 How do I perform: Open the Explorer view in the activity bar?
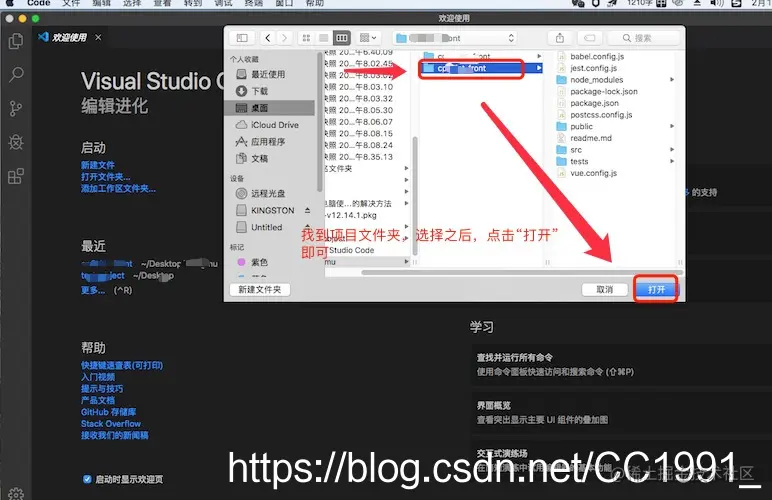point(16,41)
